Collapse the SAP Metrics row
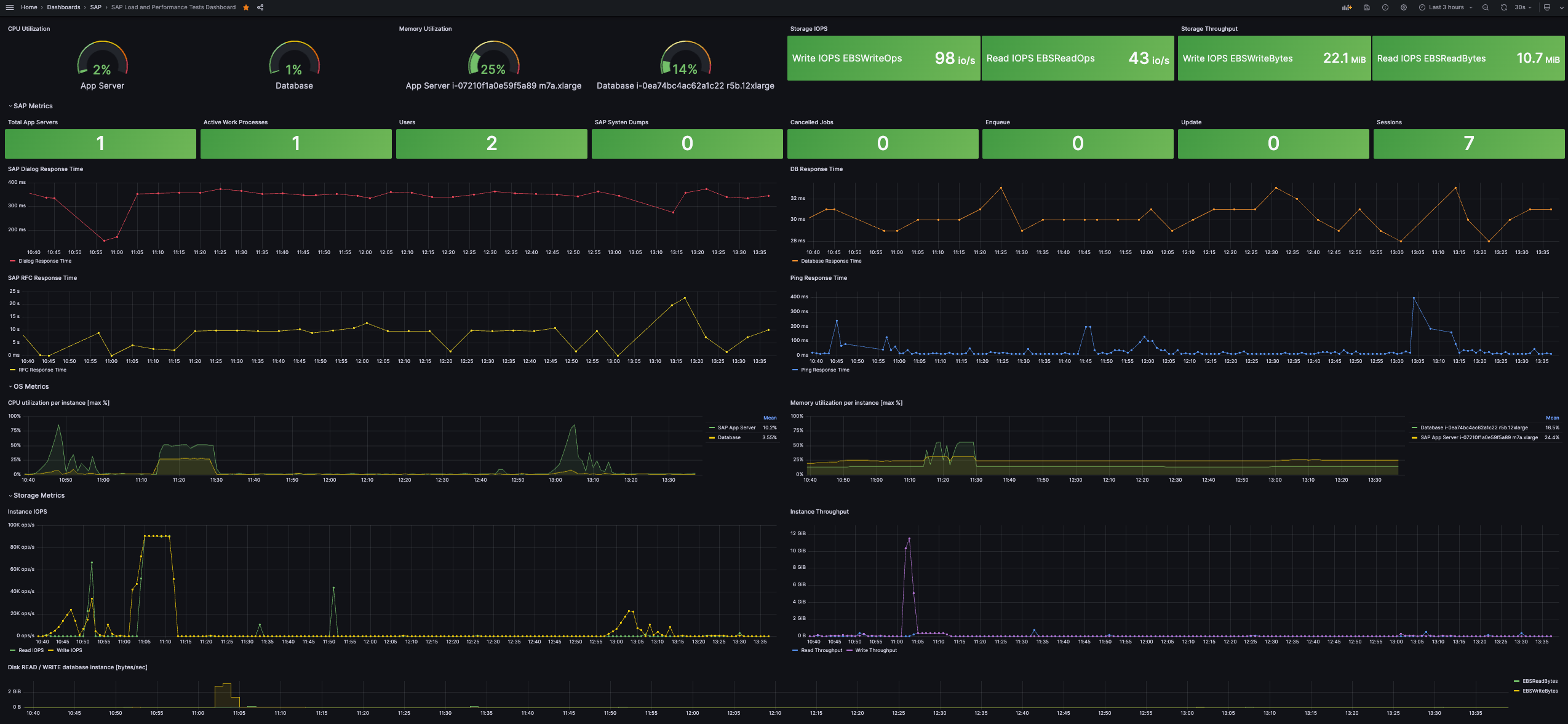This screenshot has width=1568, height=724. pos(33,106)
